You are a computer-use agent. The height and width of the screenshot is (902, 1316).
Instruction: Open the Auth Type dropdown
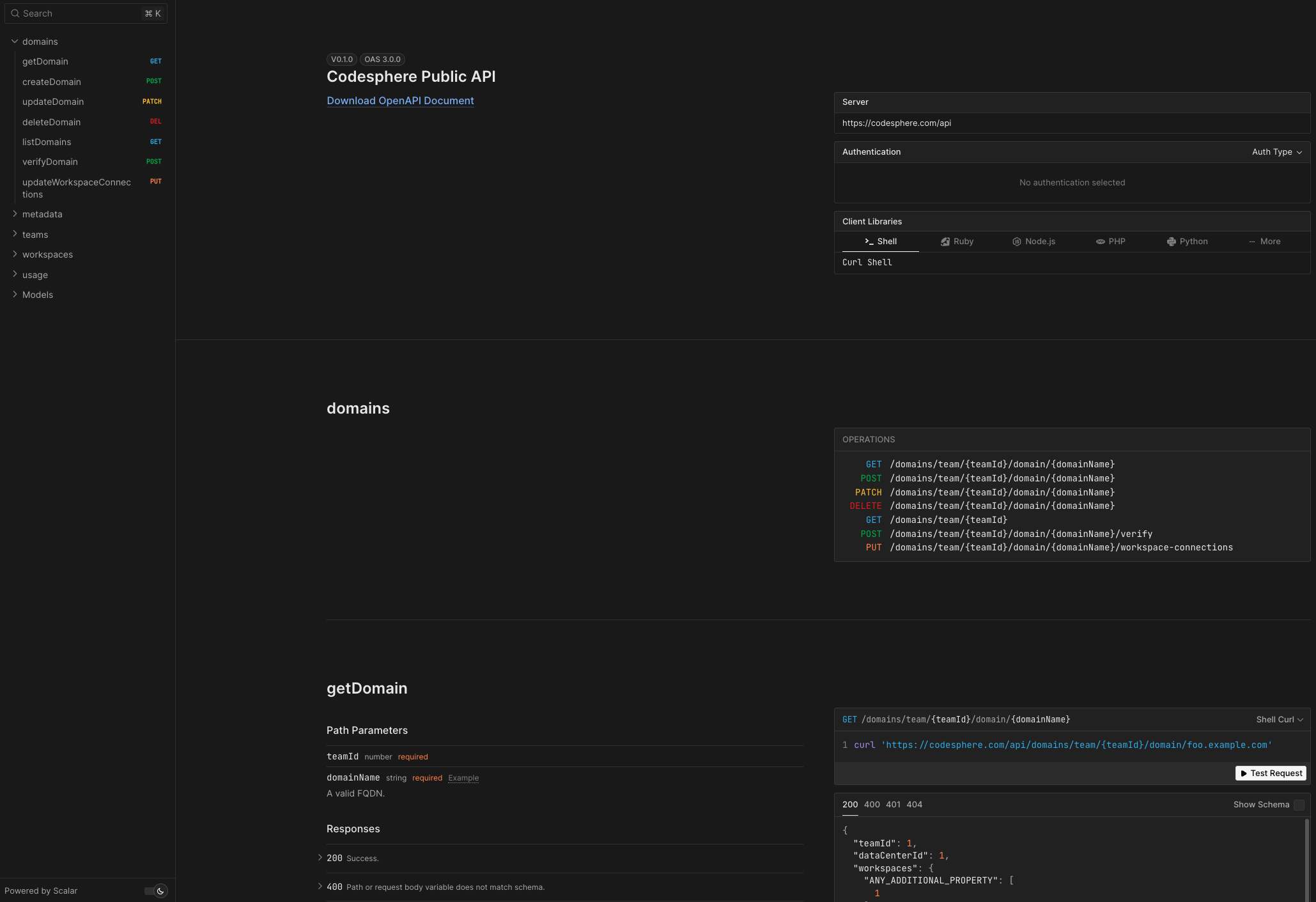(x=1276, y=152)
